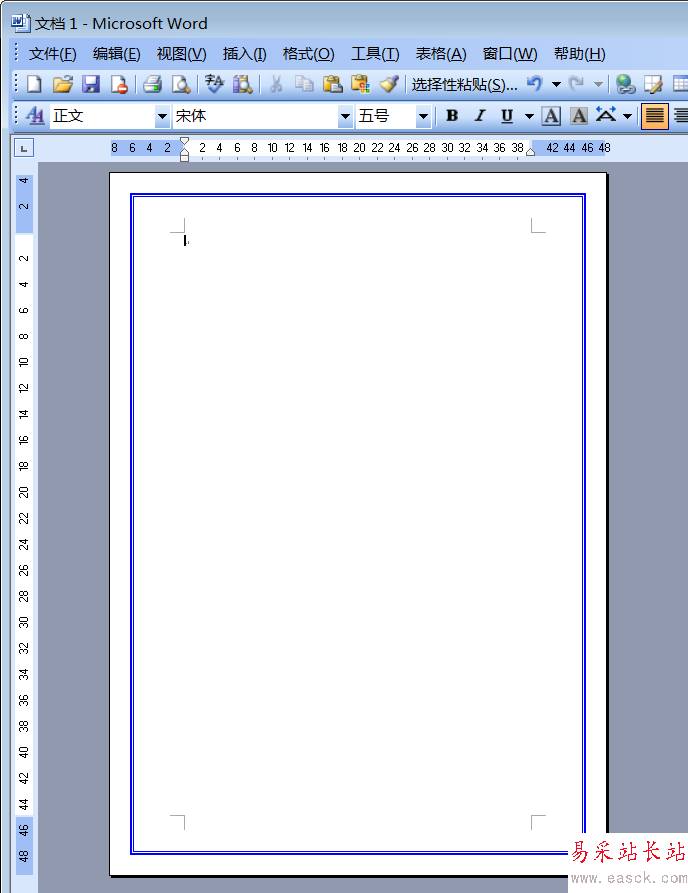Viewport: 688px width, 893px height.
Task: Toggle character border A icon
Action: 551,116
